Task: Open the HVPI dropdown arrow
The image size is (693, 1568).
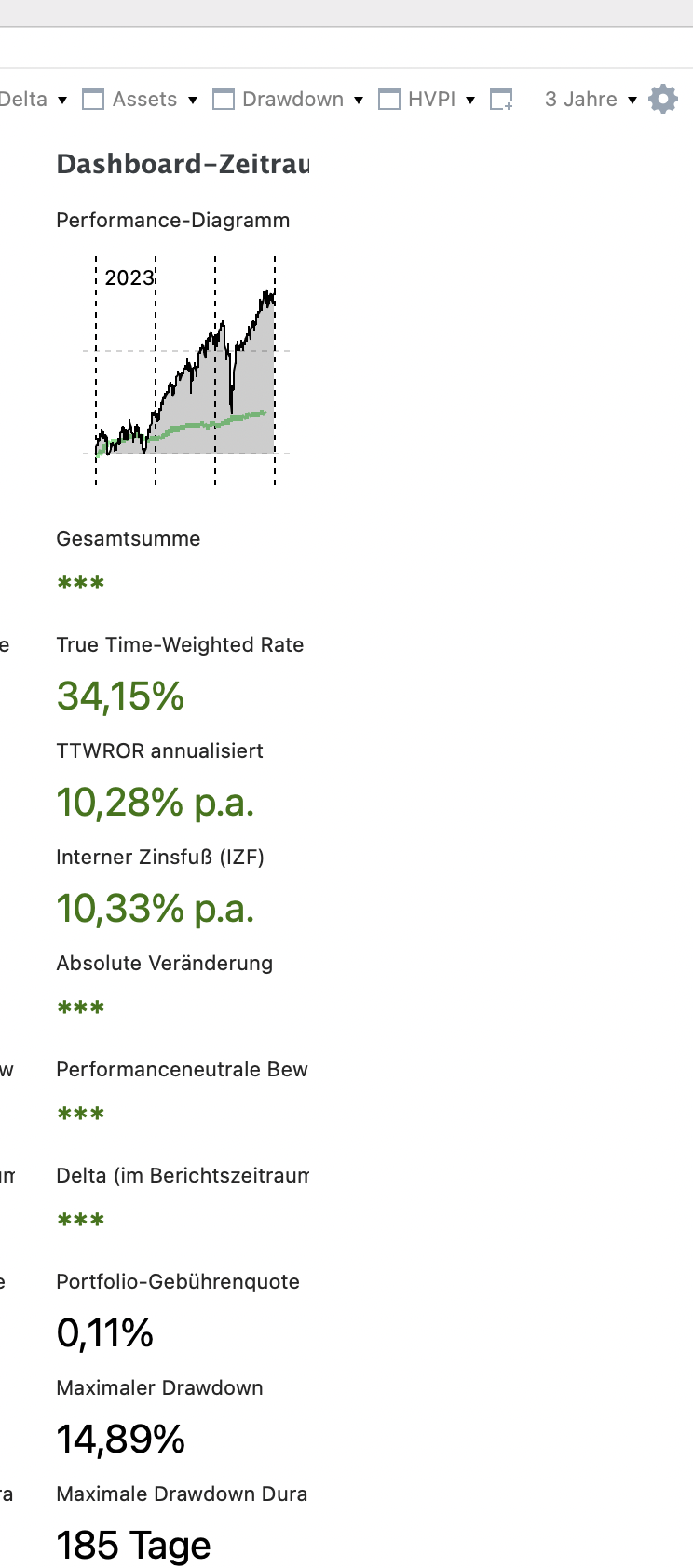Action: (x=470, y=100)
